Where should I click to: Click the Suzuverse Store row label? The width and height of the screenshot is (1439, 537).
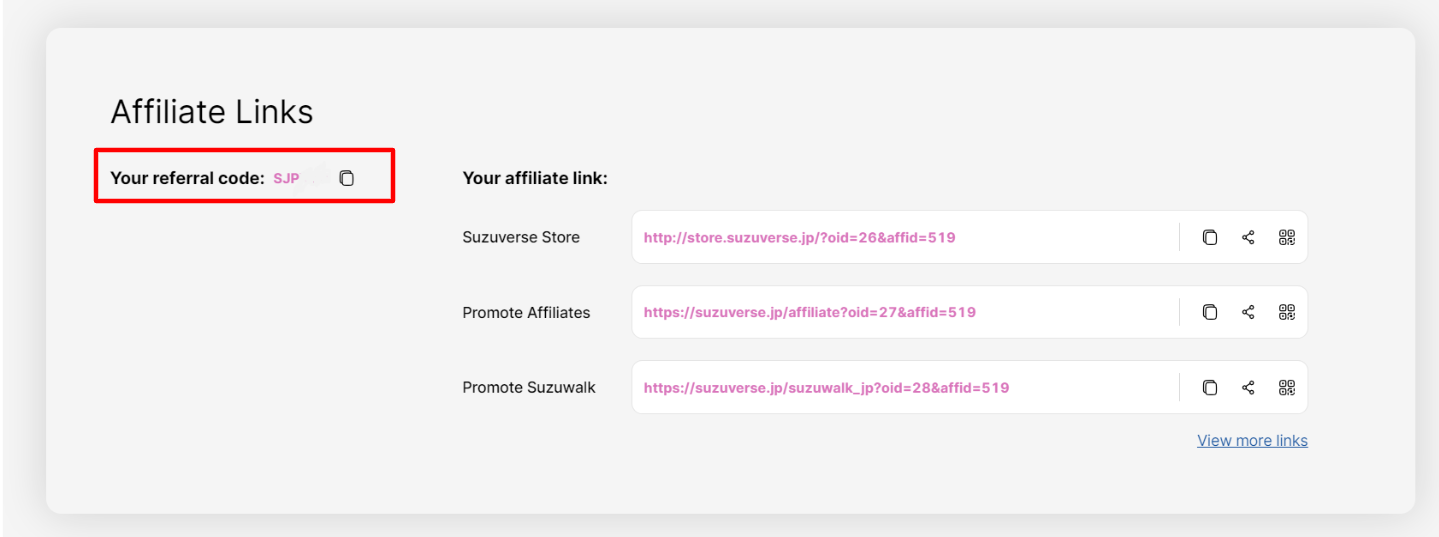click(x=521, y=237)
